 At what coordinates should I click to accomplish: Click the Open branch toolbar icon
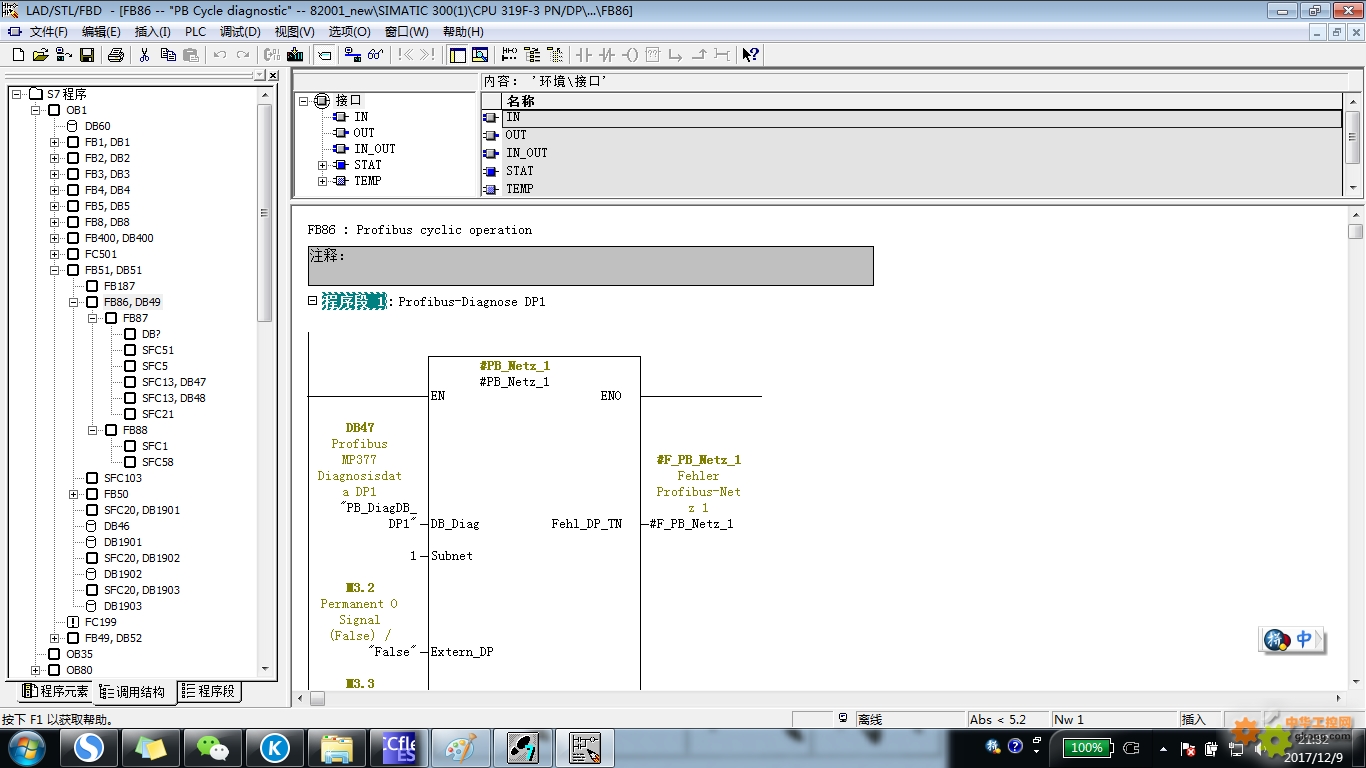tap(676, 55)
